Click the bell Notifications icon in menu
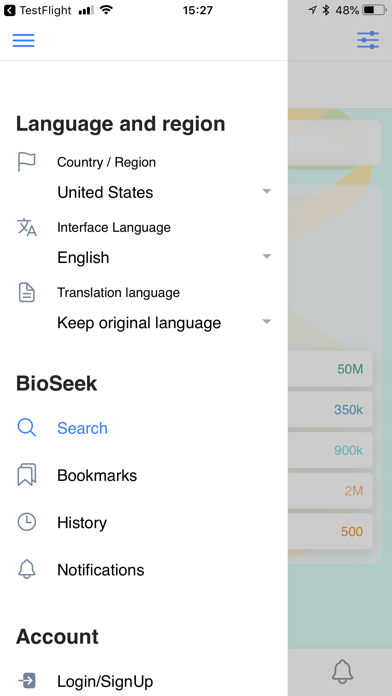 27,569
